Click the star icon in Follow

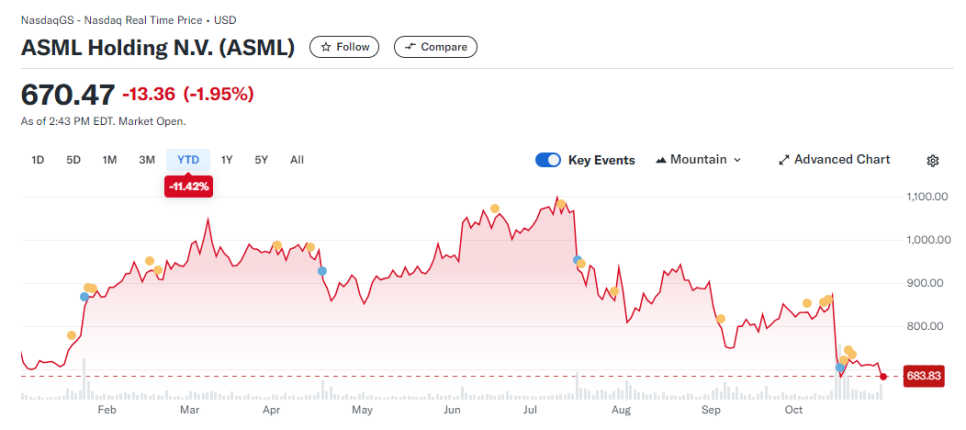[x=326, y=47]
